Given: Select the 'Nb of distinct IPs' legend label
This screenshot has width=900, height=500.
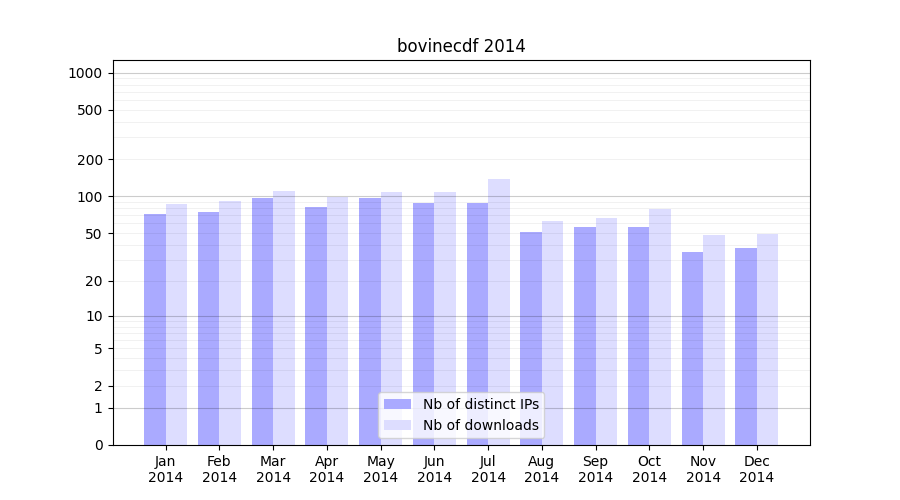Looking at the screenshot, I should [480, 404].
